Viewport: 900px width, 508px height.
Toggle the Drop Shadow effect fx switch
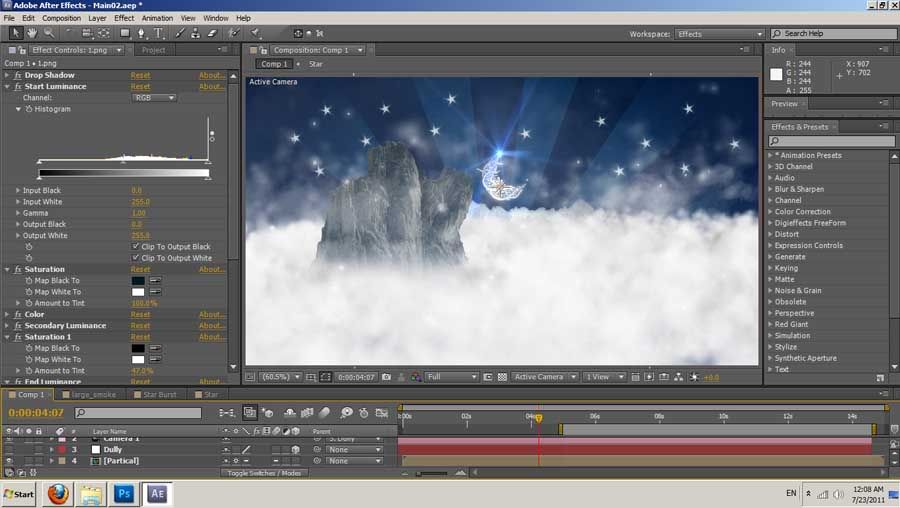18,75
